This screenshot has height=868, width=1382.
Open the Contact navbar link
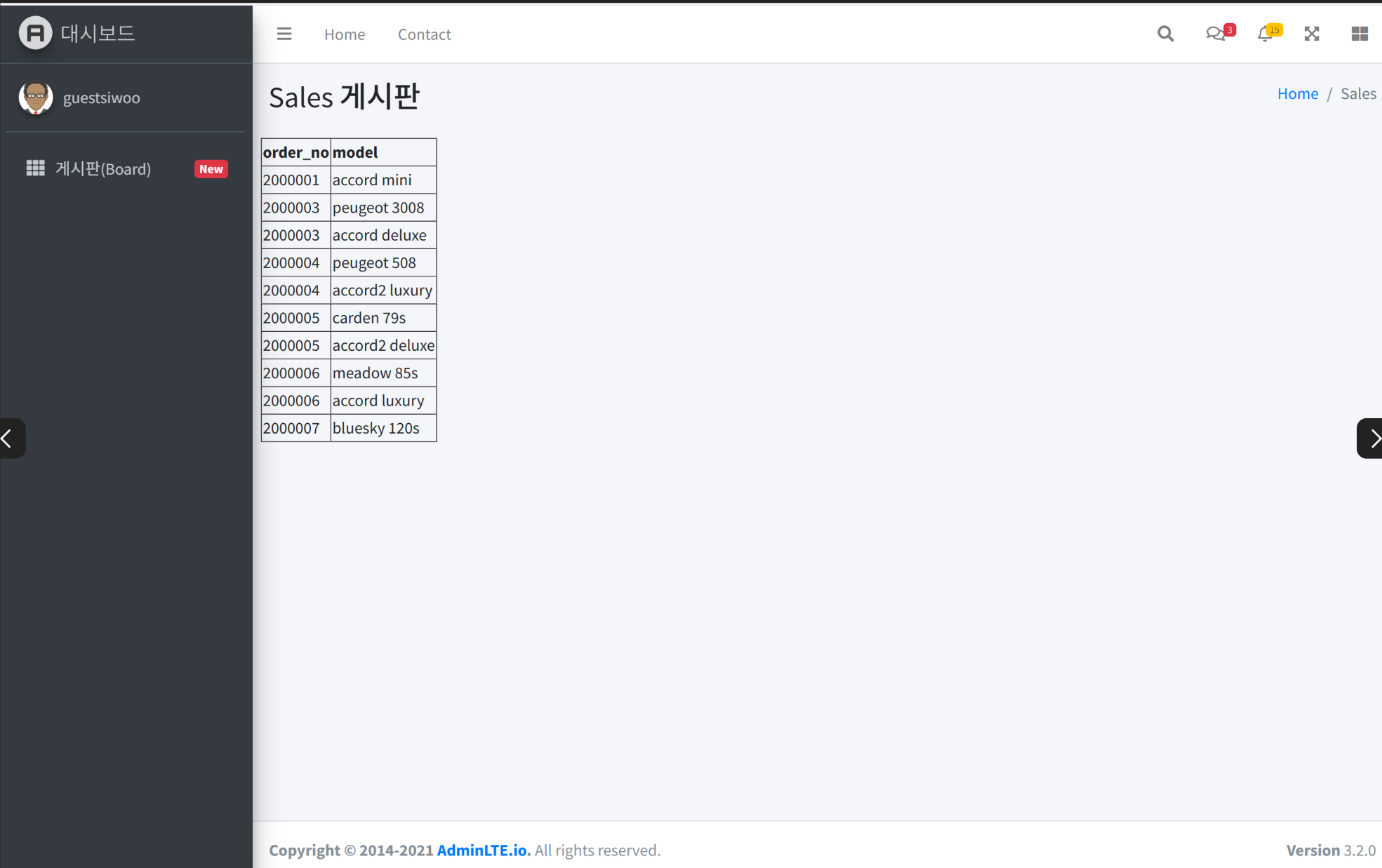click(424, 34)
